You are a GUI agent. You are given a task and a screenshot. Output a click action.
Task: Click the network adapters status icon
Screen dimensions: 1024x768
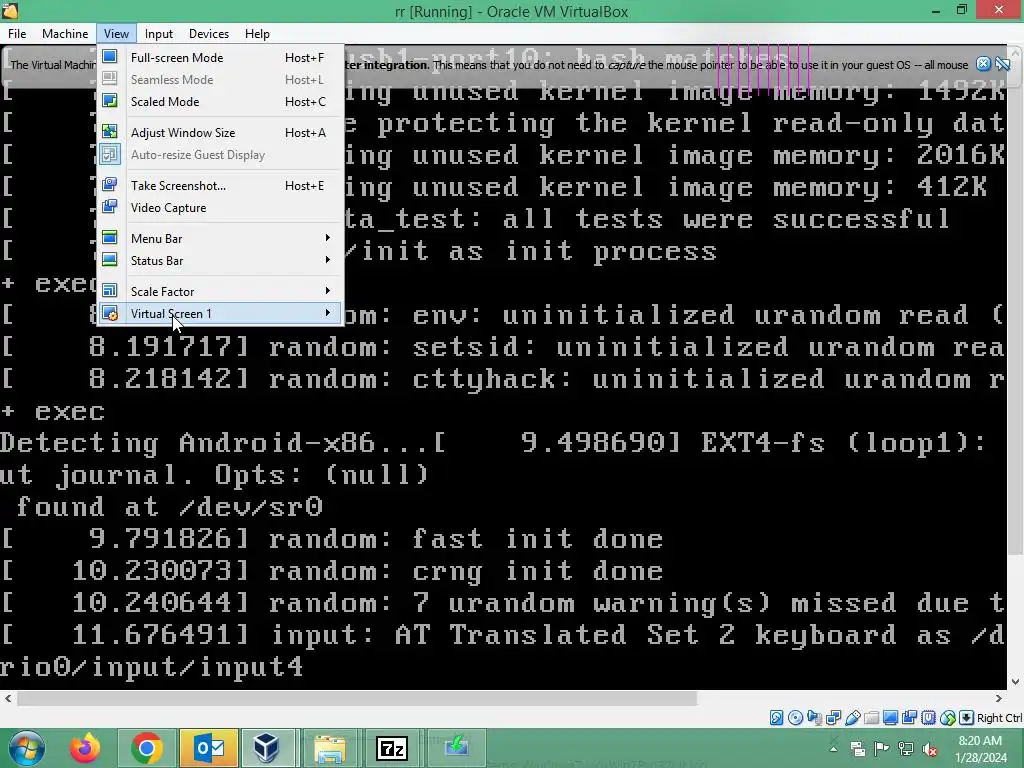pyautogui.click(x=833, y=718)
